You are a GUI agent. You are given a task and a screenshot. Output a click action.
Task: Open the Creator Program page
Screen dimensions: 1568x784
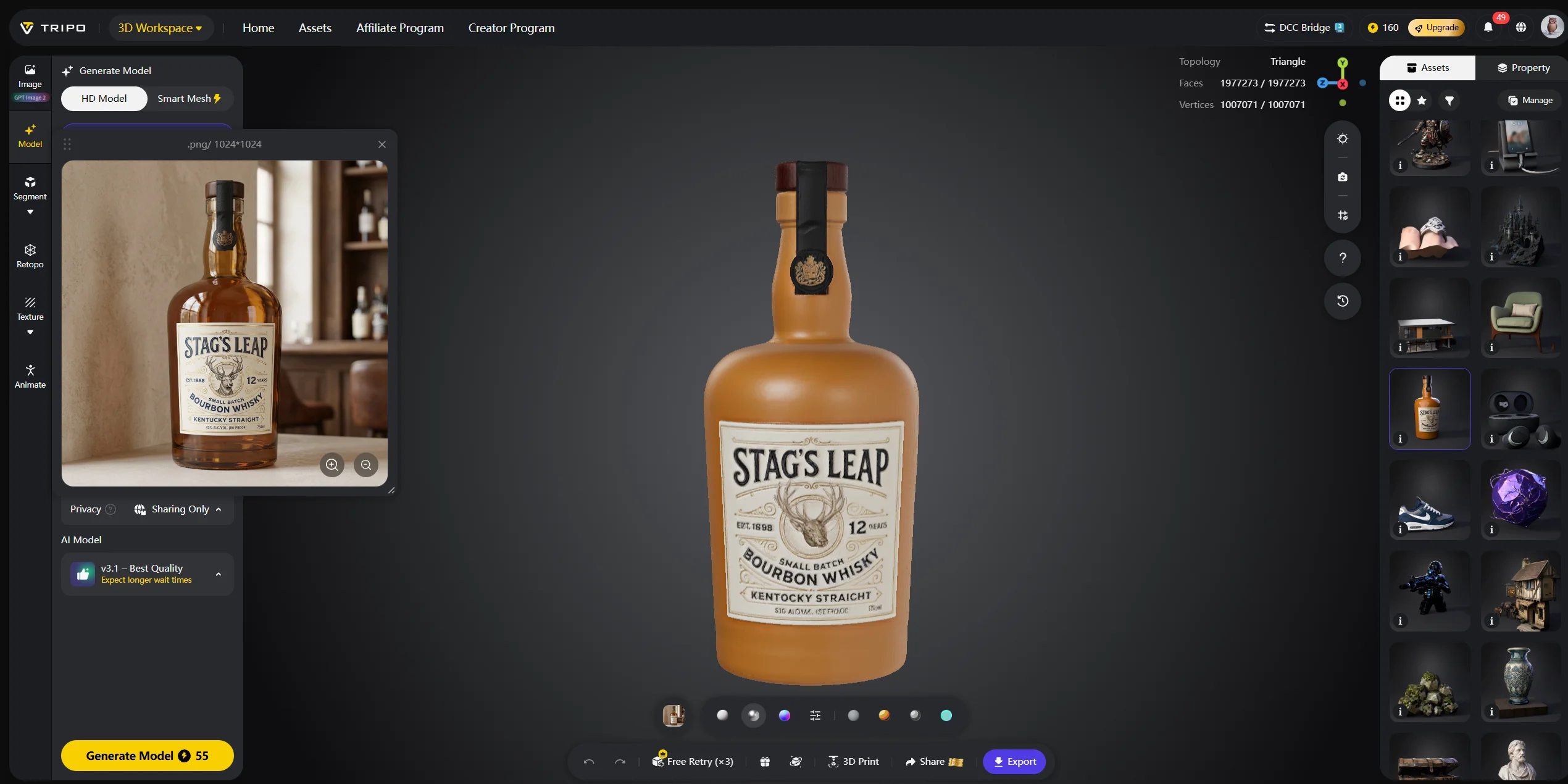click(x=511, y=28)
